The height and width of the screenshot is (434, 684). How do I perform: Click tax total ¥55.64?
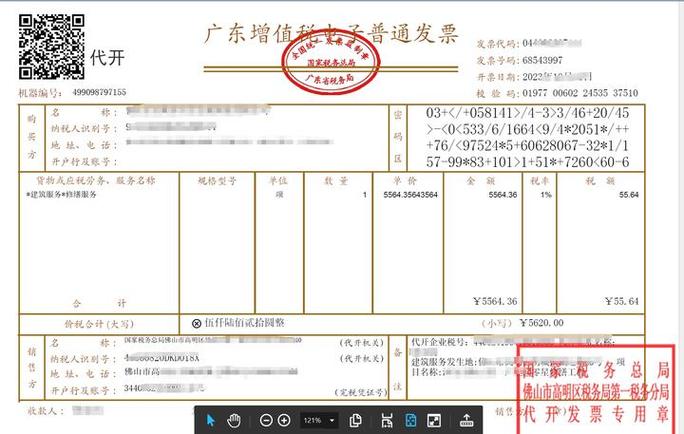point(622,301)
